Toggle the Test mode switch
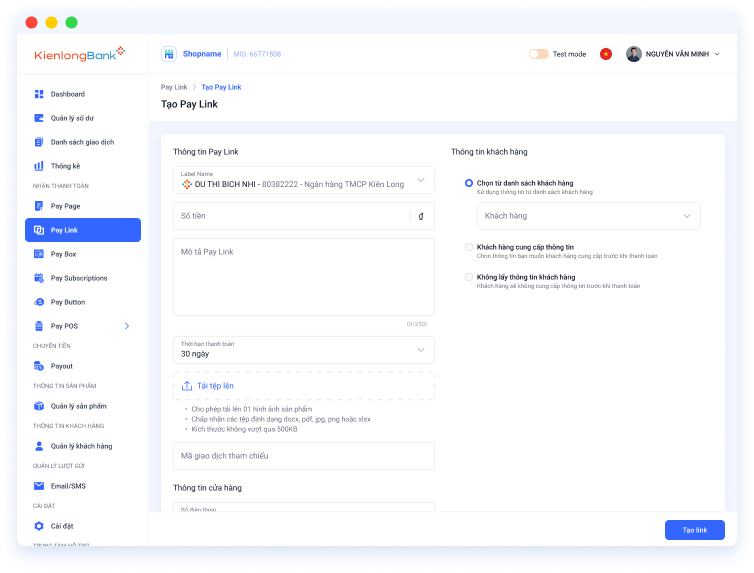The image size is (754, 573). point(539,54)
